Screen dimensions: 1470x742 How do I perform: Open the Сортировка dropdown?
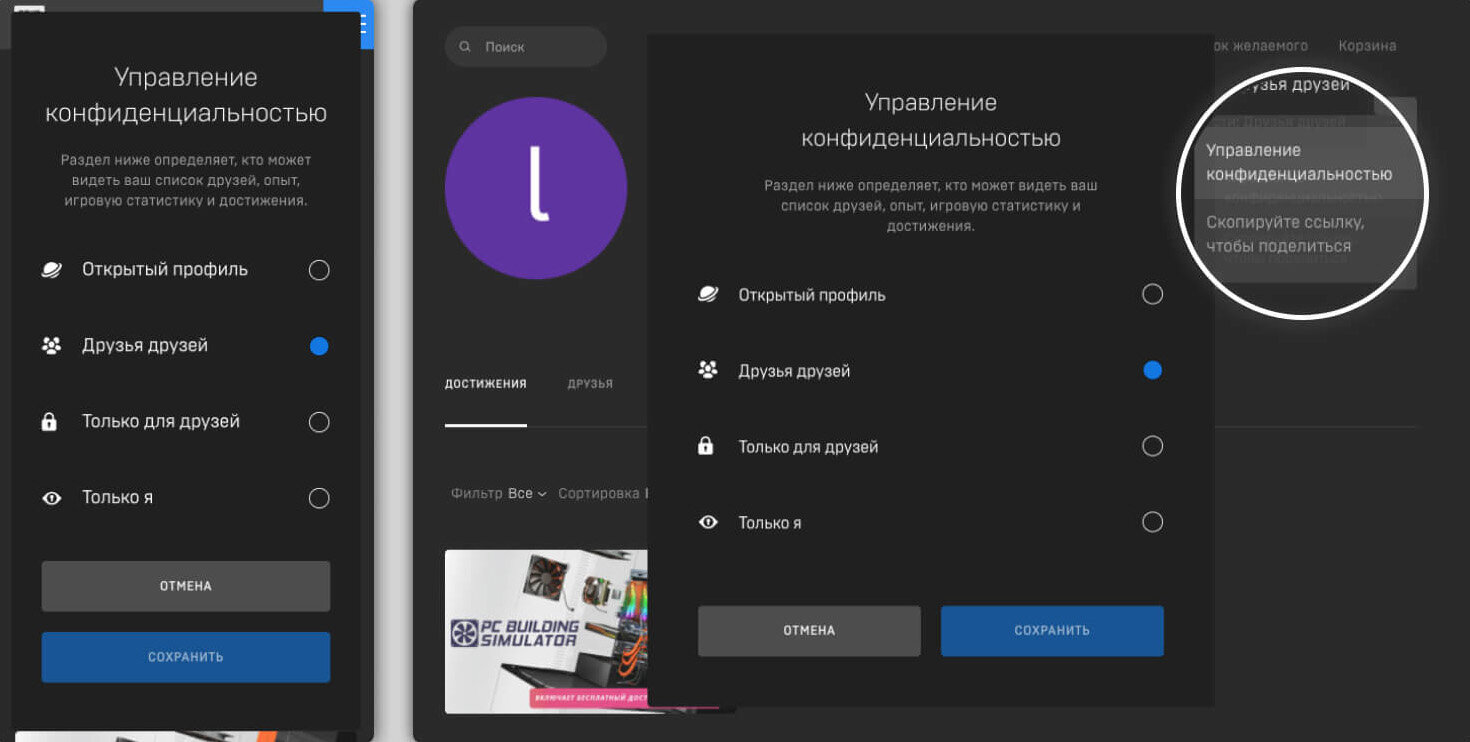pyautogui.click(x=602, y=494)
